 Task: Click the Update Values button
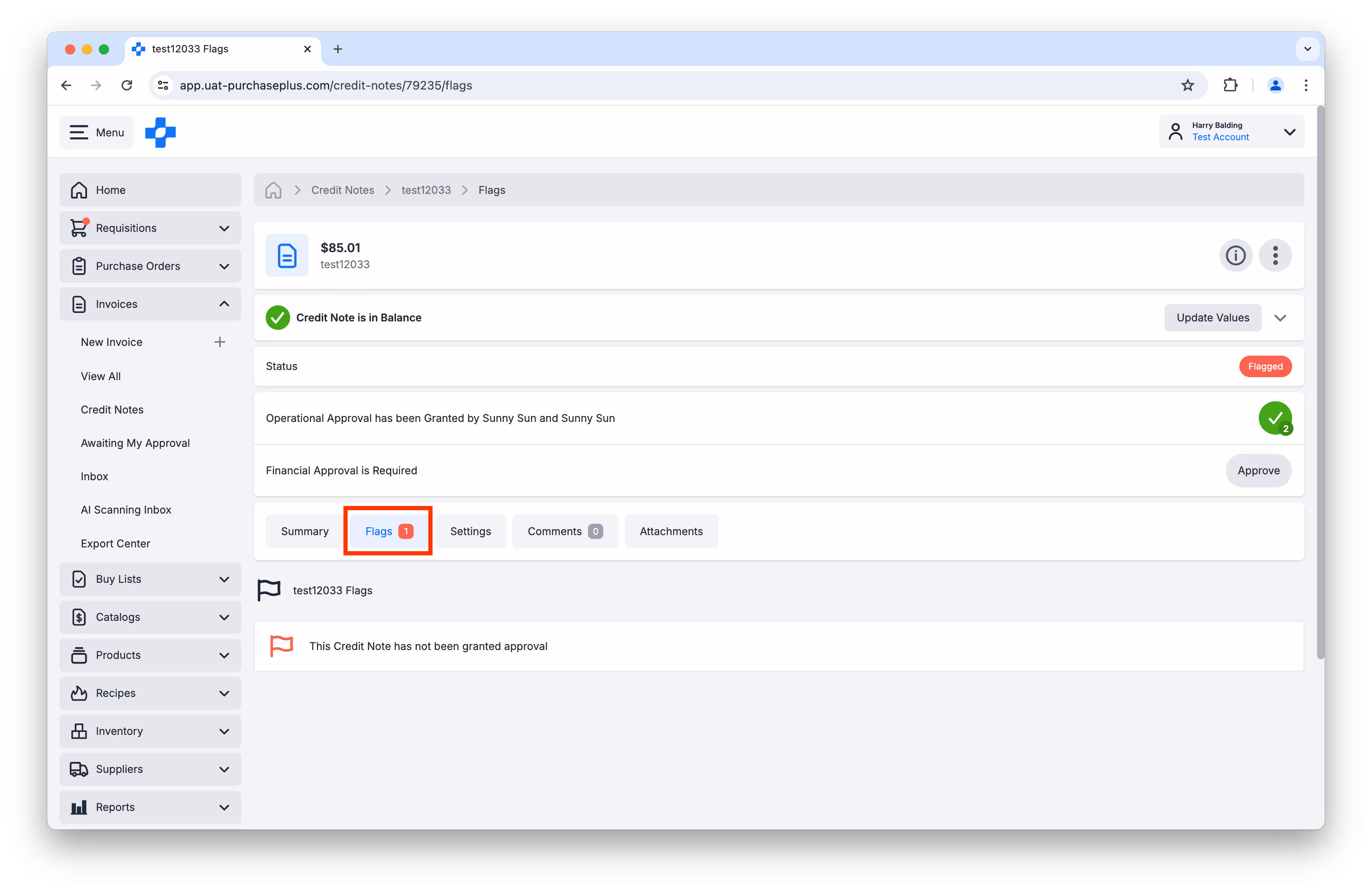[1212, 318]
